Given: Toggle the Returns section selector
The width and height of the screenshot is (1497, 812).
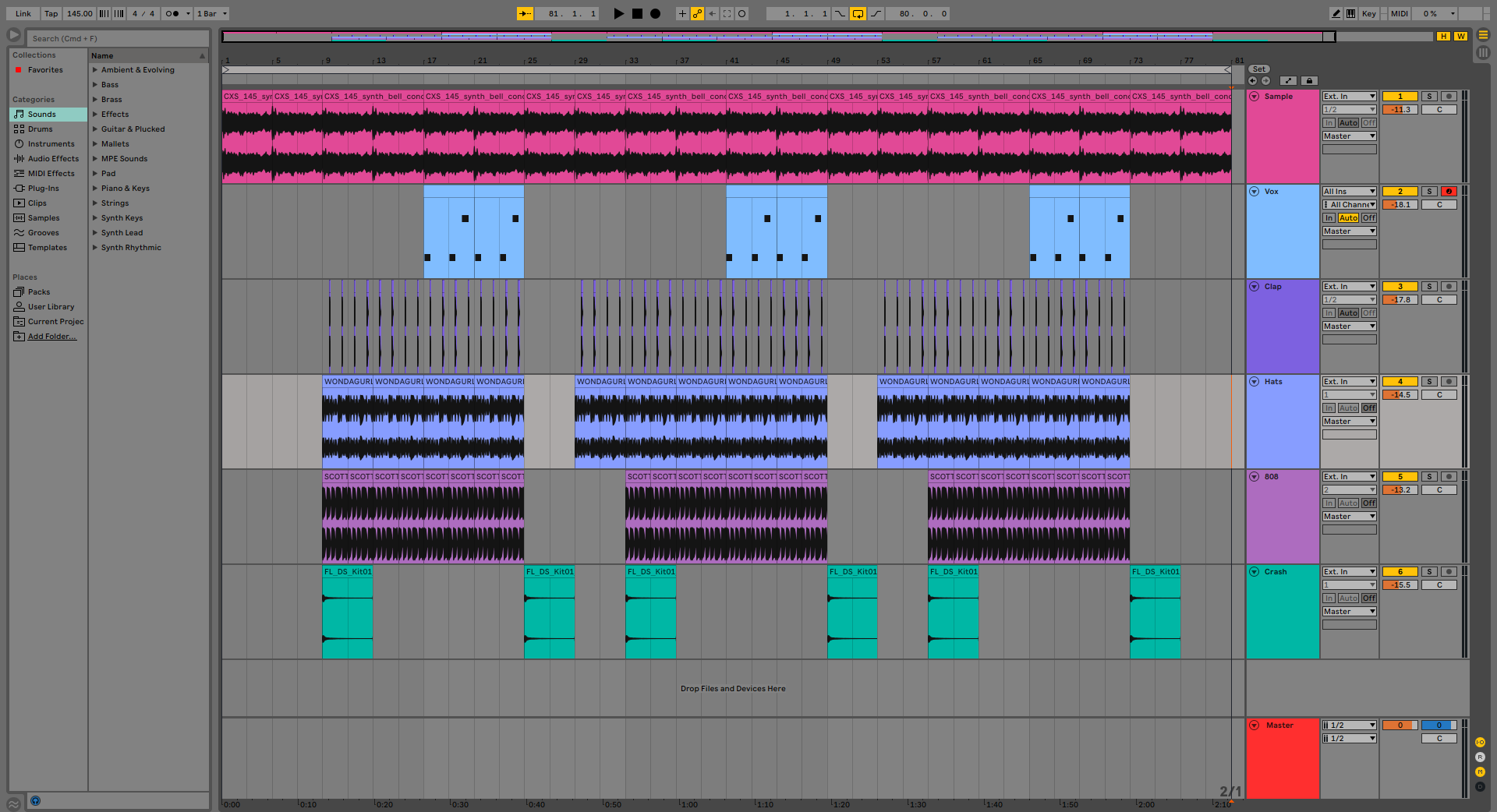Looking at the screenshot, I should click(1480, 757).
